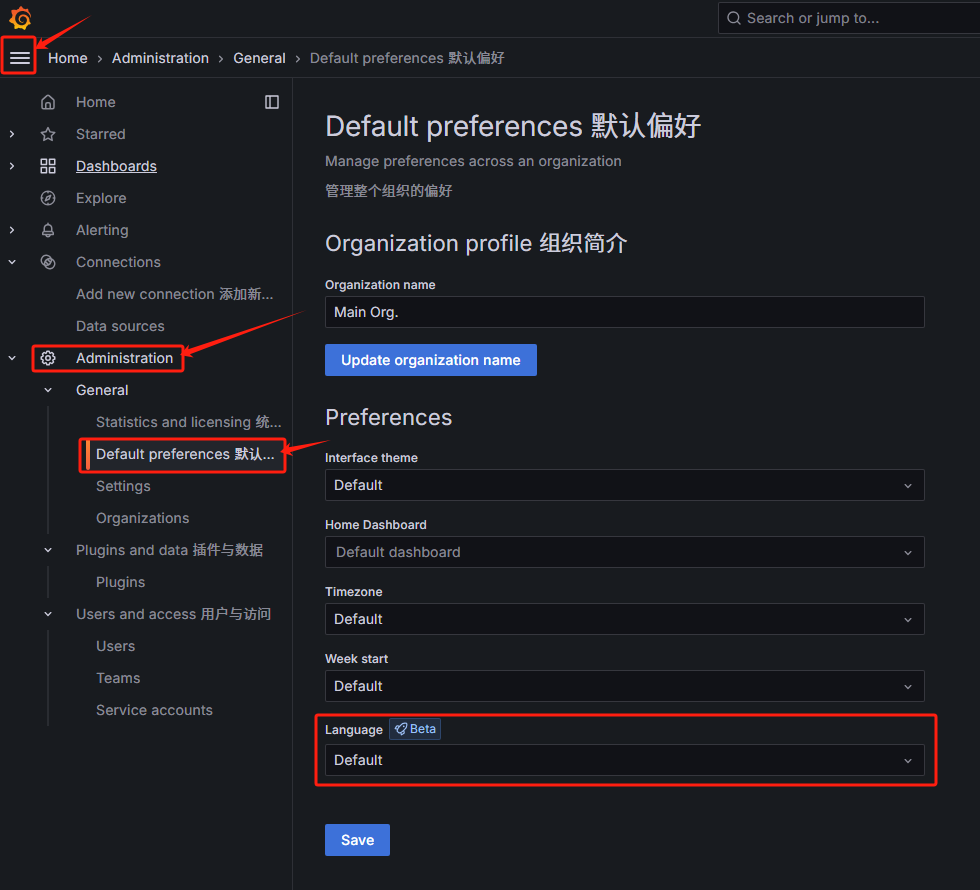The image size is (980, 890).
Task: Collapse Plugins and data subsection
Action: point(48,550)
